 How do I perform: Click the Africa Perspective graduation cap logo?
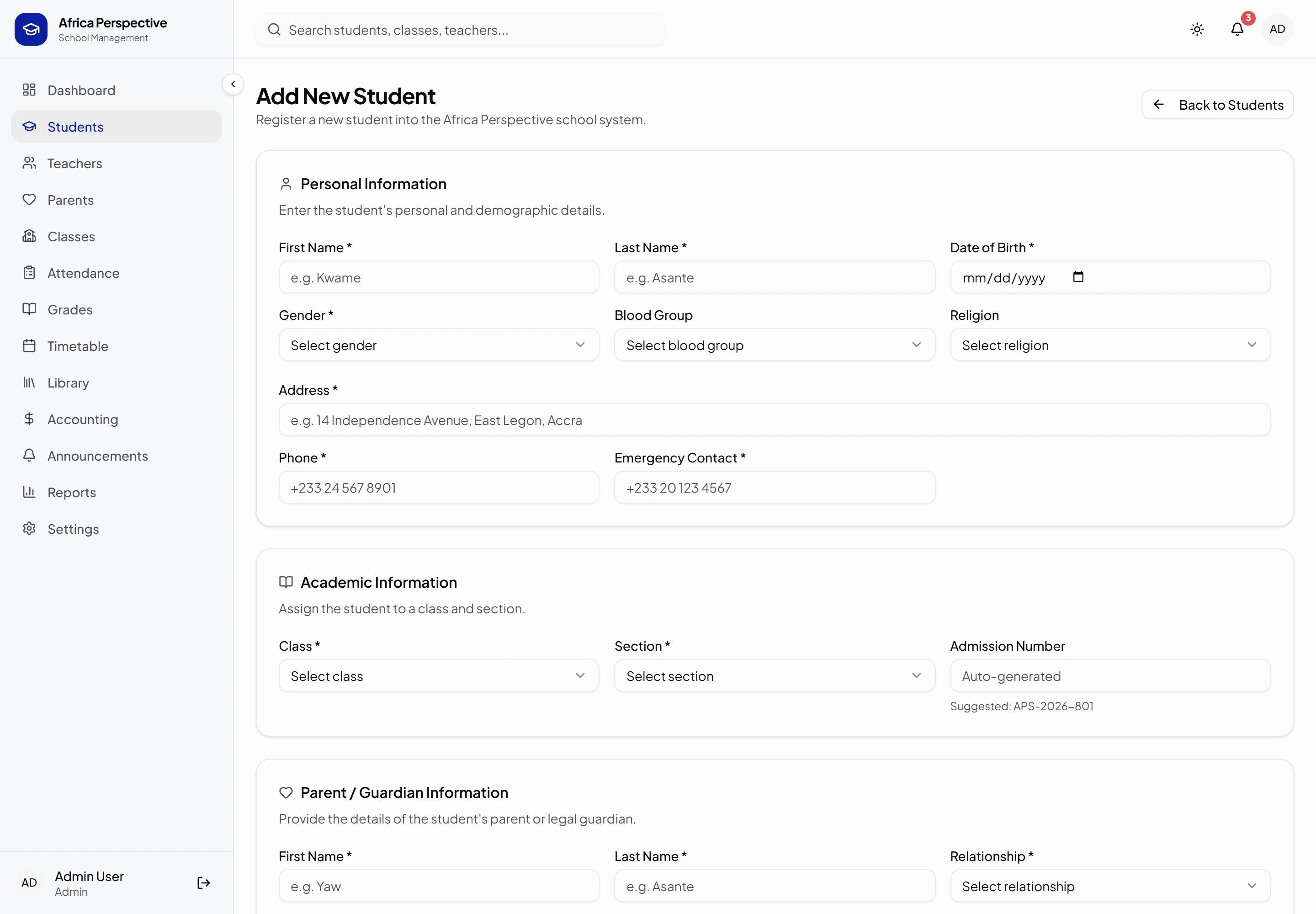click(31, 29)
